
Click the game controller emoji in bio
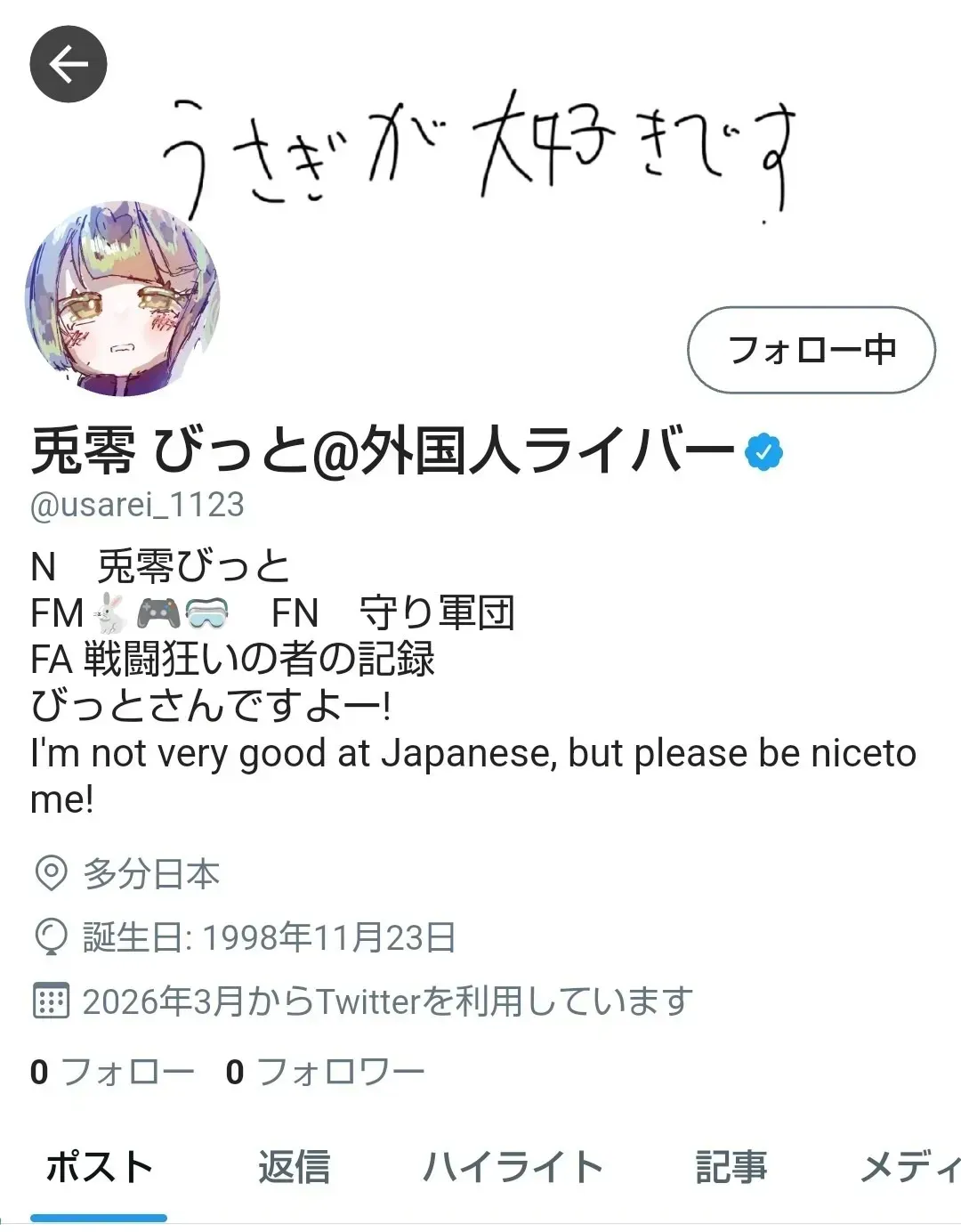159,612
